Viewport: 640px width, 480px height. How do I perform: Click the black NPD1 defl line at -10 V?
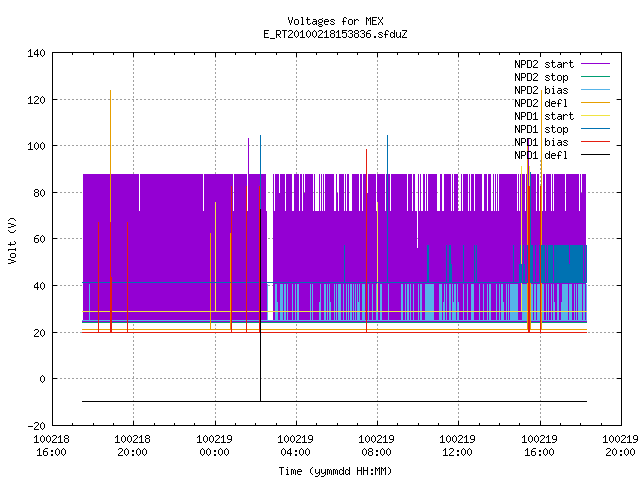click(334, 401)
